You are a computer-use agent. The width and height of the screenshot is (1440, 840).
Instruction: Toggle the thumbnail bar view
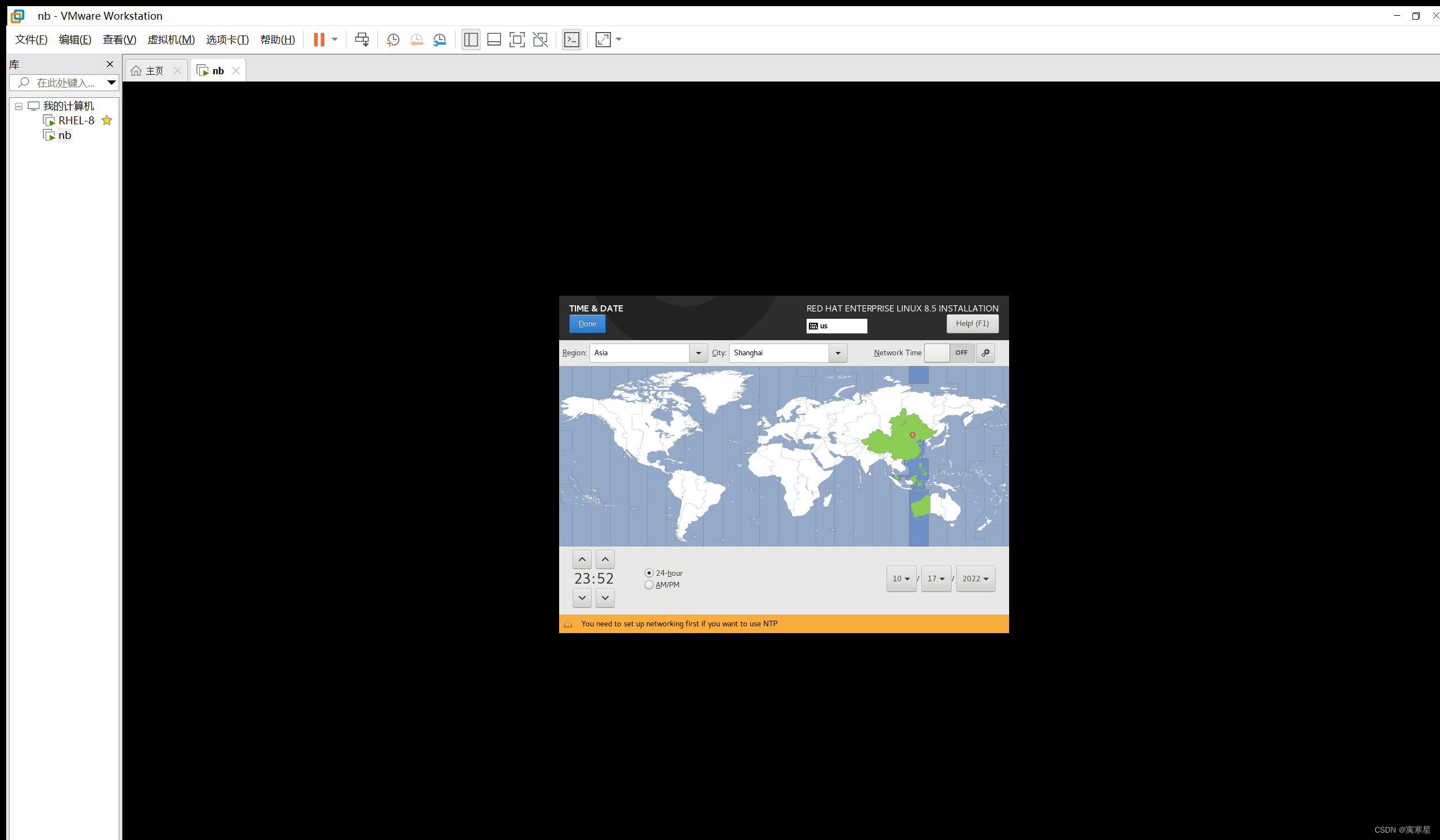point(494,39)
